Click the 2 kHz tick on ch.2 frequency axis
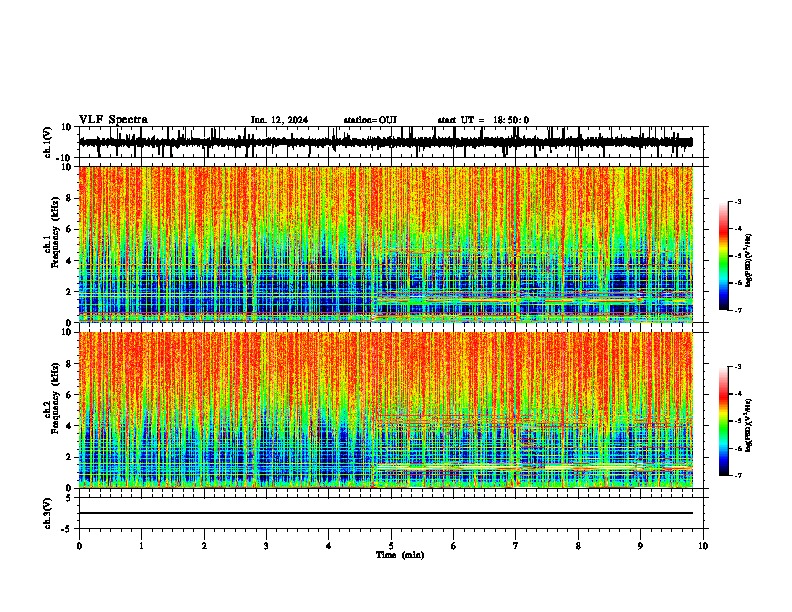 (69, 457)
